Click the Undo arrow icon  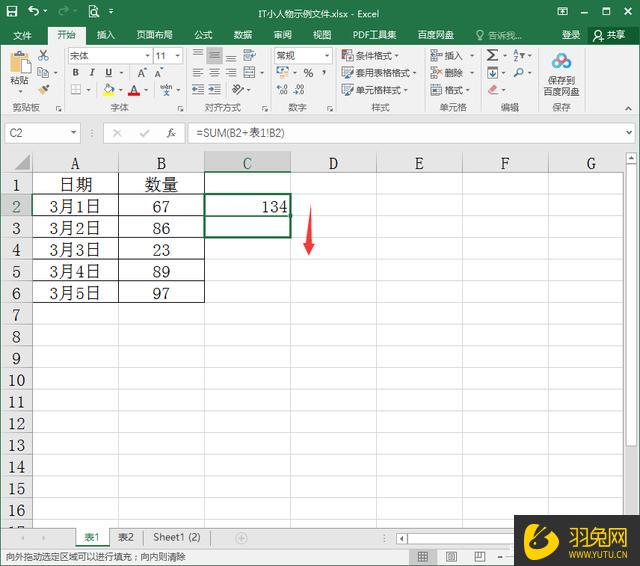(34, 11)
